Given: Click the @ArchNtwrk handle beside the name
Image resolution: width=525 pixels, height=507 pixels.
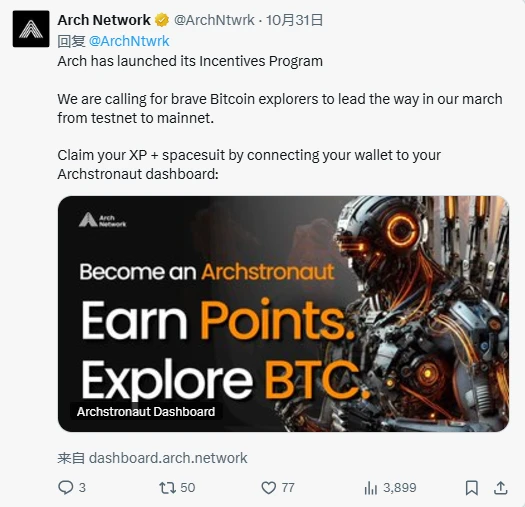Looking at the screenshot, I should pyautogui.click(x=214, y=20).
